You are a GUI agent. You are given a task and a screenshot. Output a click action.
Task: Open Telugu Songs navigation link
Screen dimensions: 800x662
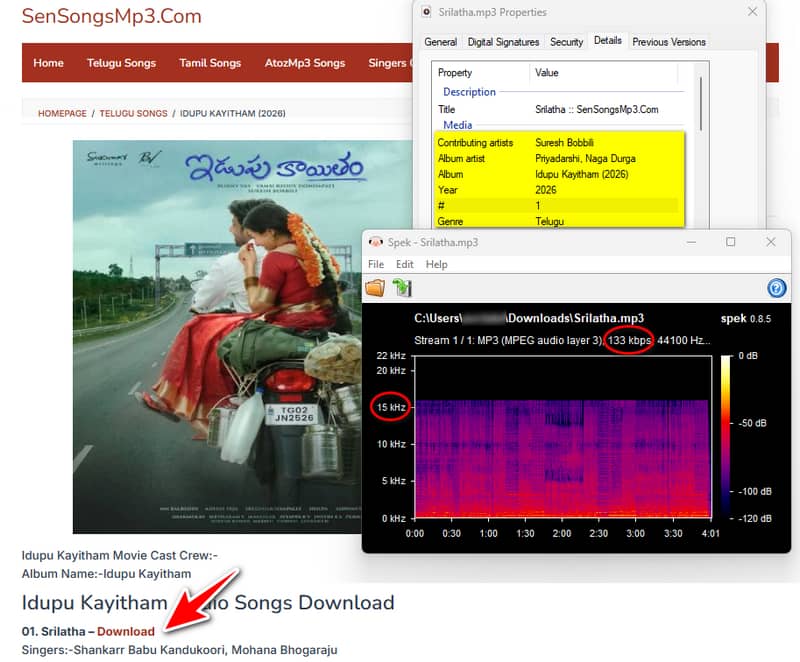[121, 63]
